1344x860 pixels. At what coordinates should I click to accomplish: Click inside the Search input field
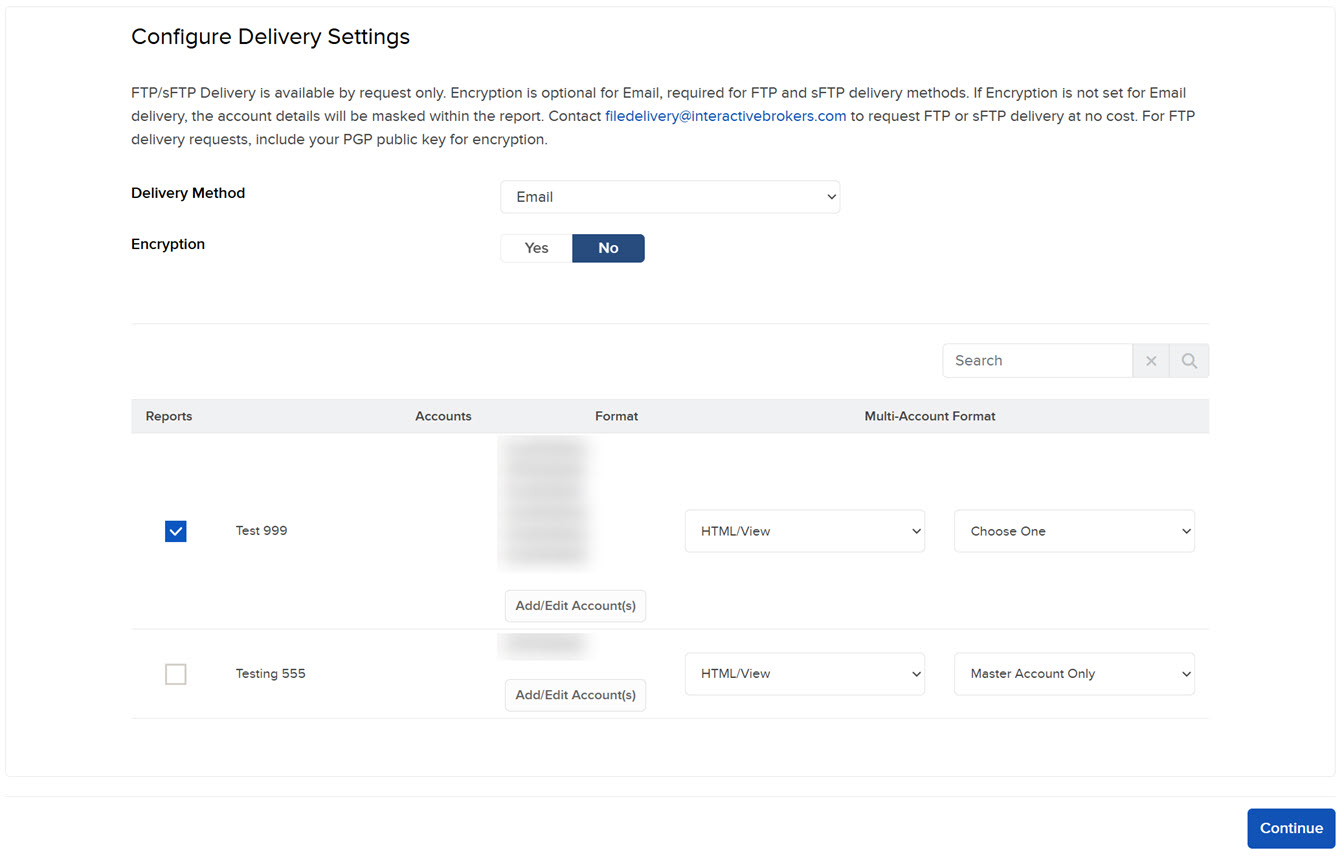click(1037, 360)
